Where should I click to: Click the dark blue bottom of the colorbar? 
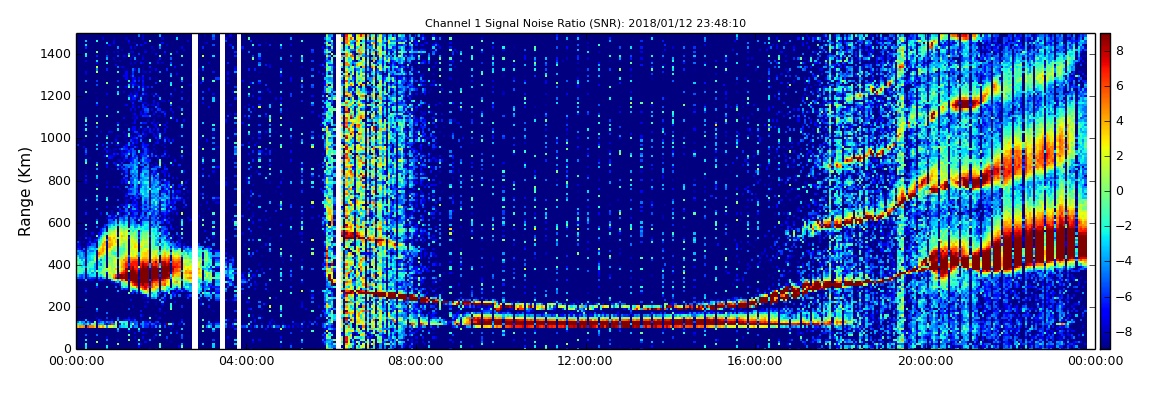(1105, 341)
